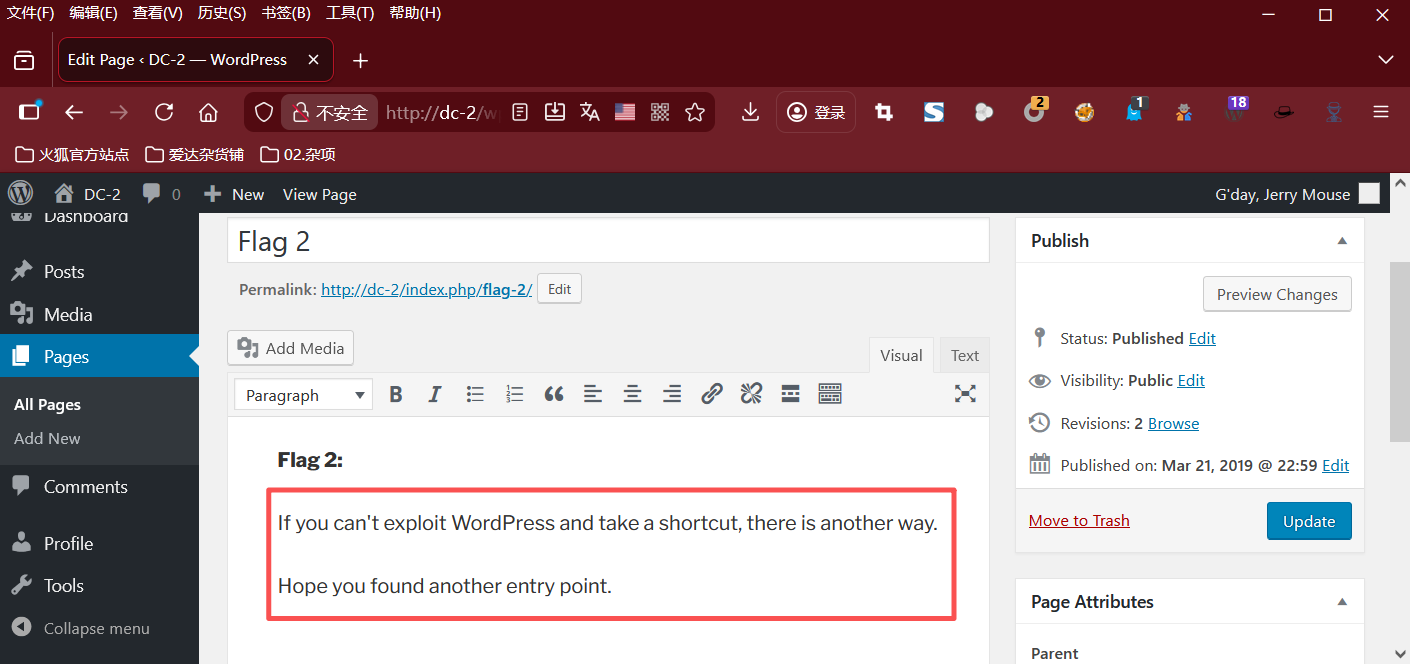Switch to the Visual editor tab
1410x664 pixels.
(x=901, y=355)
